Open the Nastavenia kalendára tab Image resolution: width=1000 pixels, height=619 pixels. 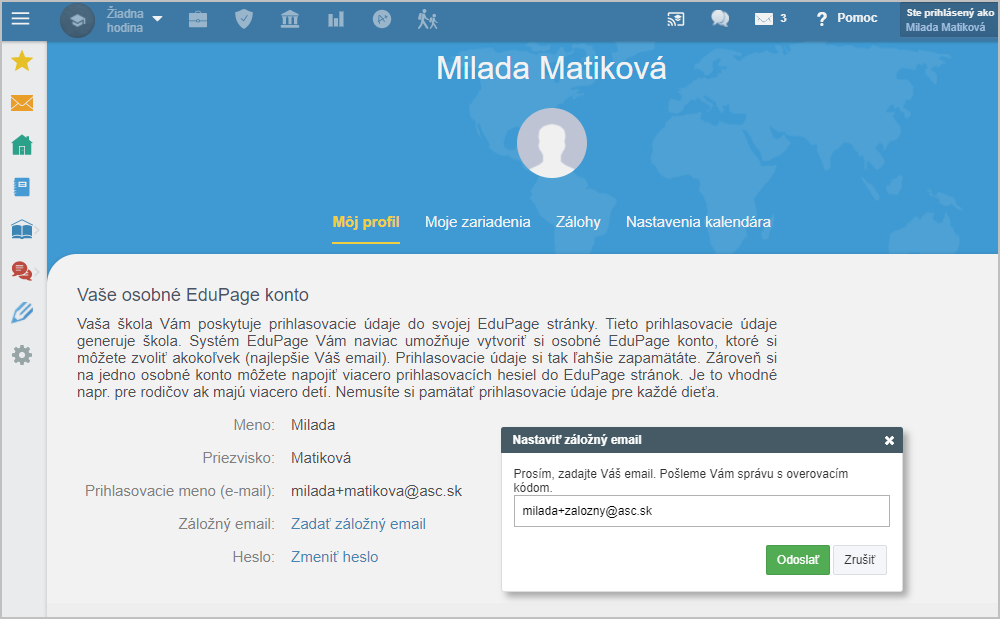click(698, 222)
